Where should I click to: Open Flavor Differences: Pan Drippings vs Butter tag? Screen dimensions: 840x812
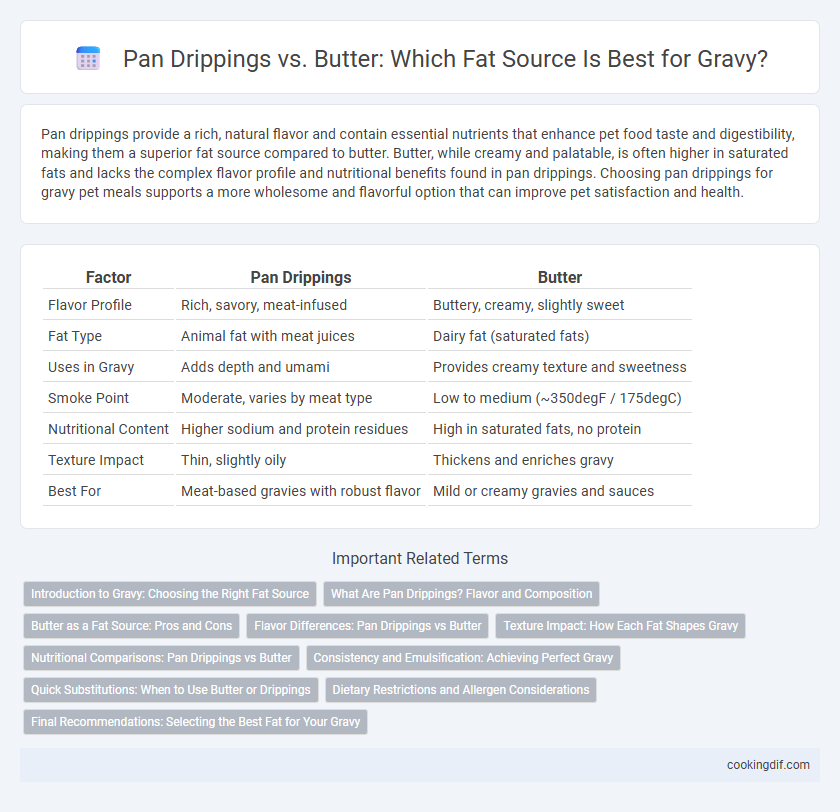coord(368,626)
